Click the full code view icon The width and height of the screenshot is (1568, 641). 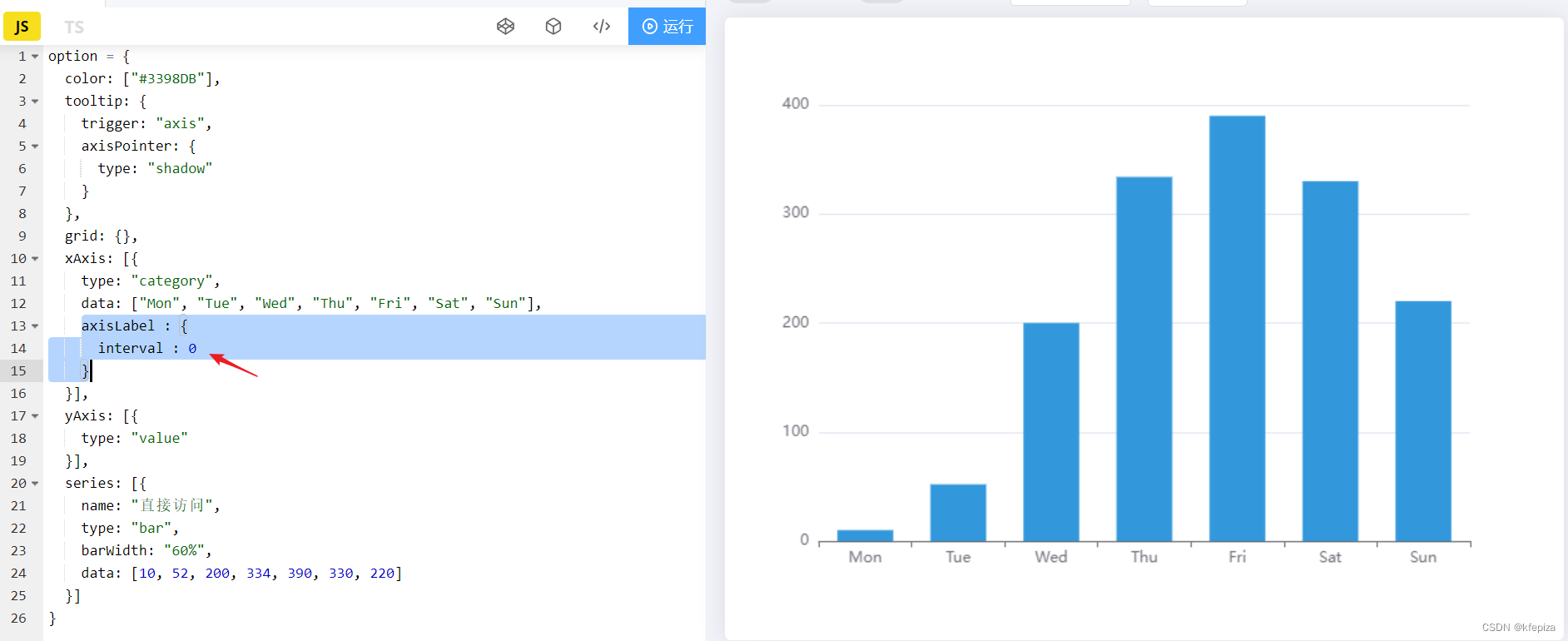(602, 27)
